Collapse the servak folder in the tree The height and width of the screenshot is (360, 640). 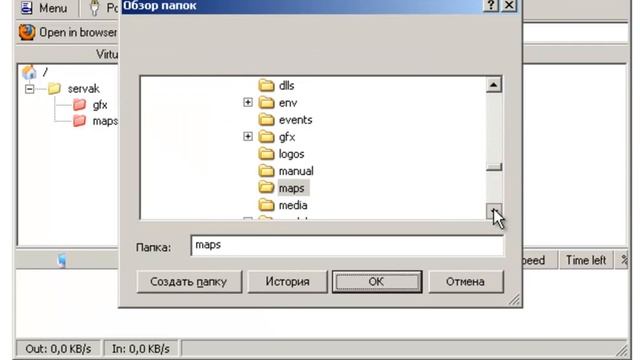[29, 89]
